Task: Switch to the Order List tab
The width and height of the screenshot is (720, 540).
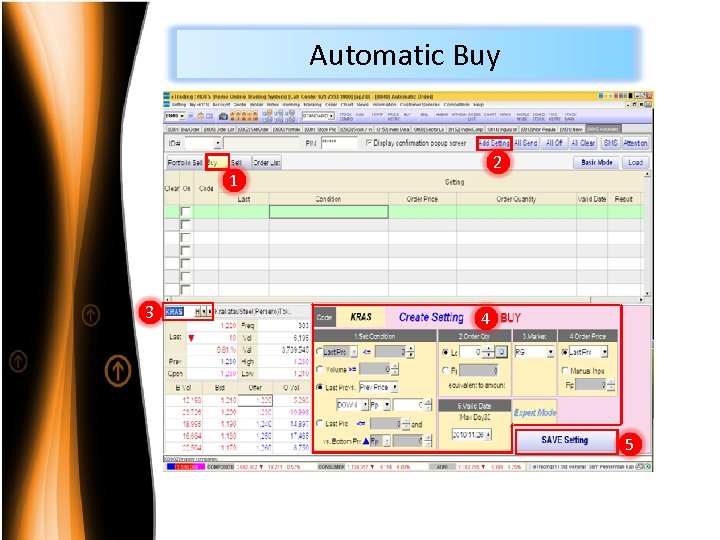Action: [266, 163]
